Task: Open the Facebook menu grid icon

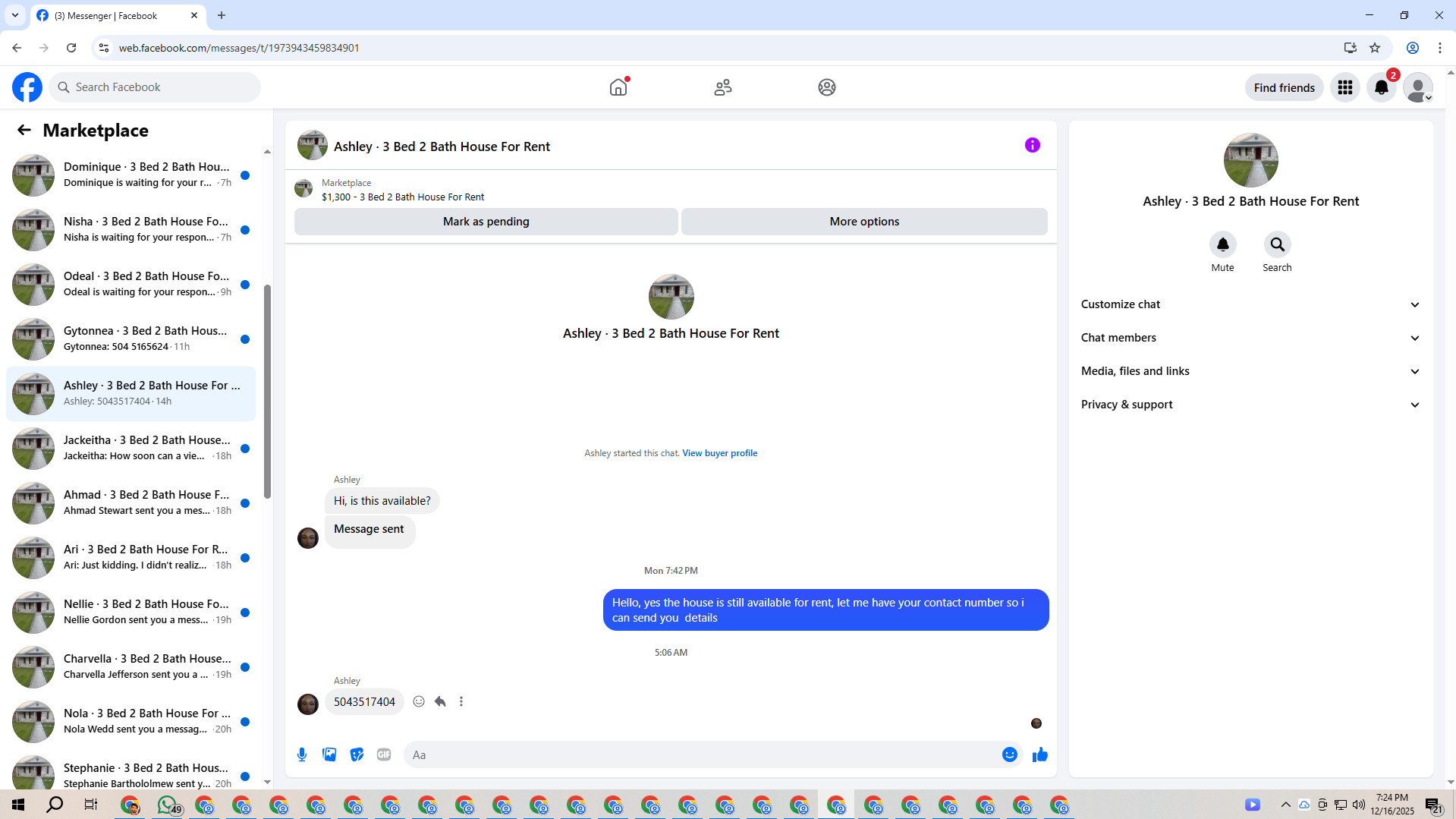Action: tap(1345, 87)
